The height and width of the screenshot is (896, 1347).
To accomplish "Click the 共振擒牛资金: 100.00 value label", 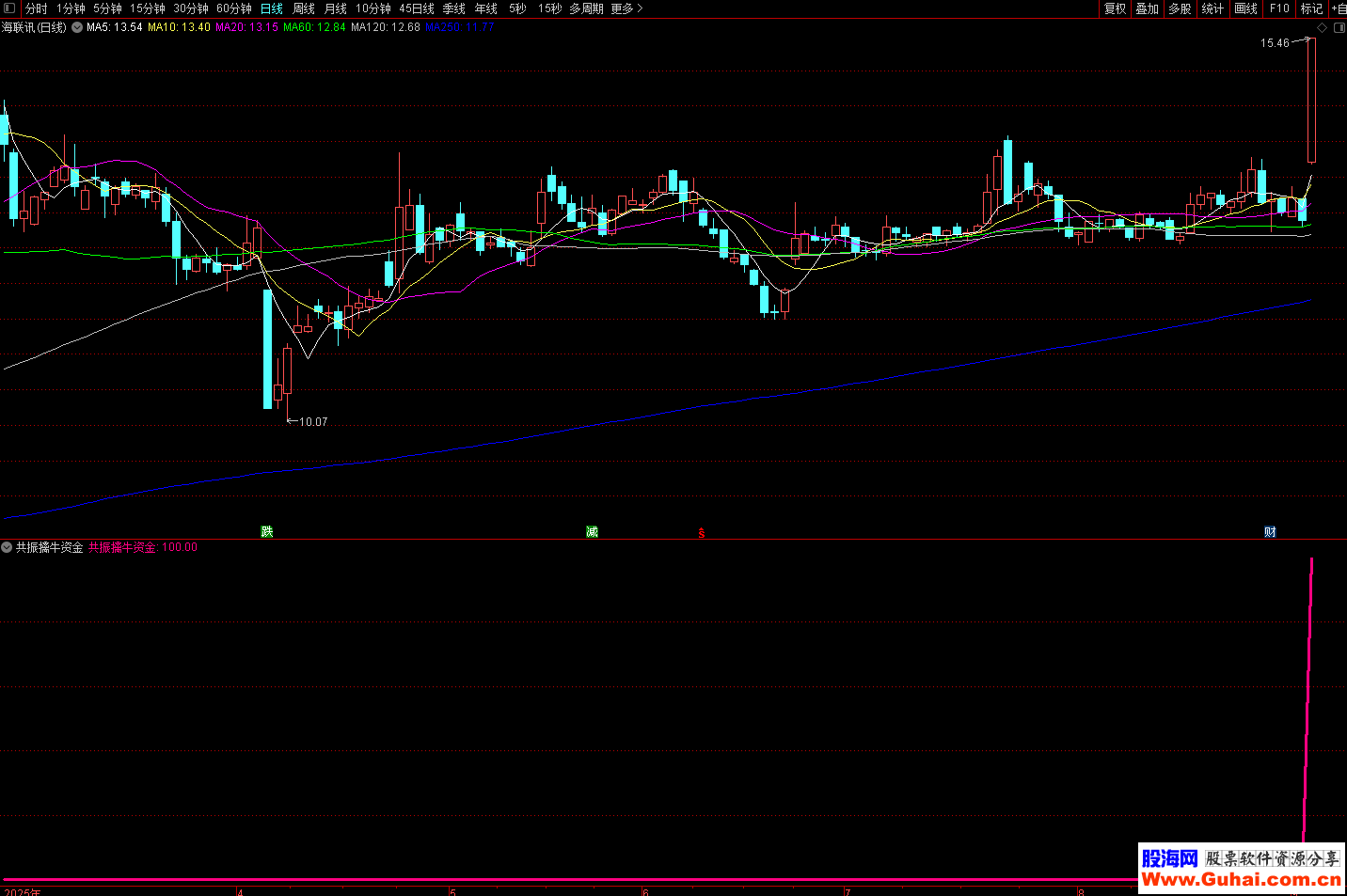I will click(x=143, y=547).
